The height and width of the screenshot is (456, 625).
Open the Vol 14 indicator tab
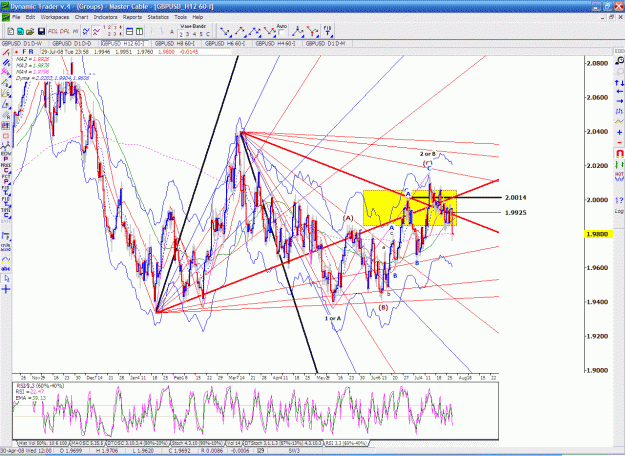click(x=234, y=443)
